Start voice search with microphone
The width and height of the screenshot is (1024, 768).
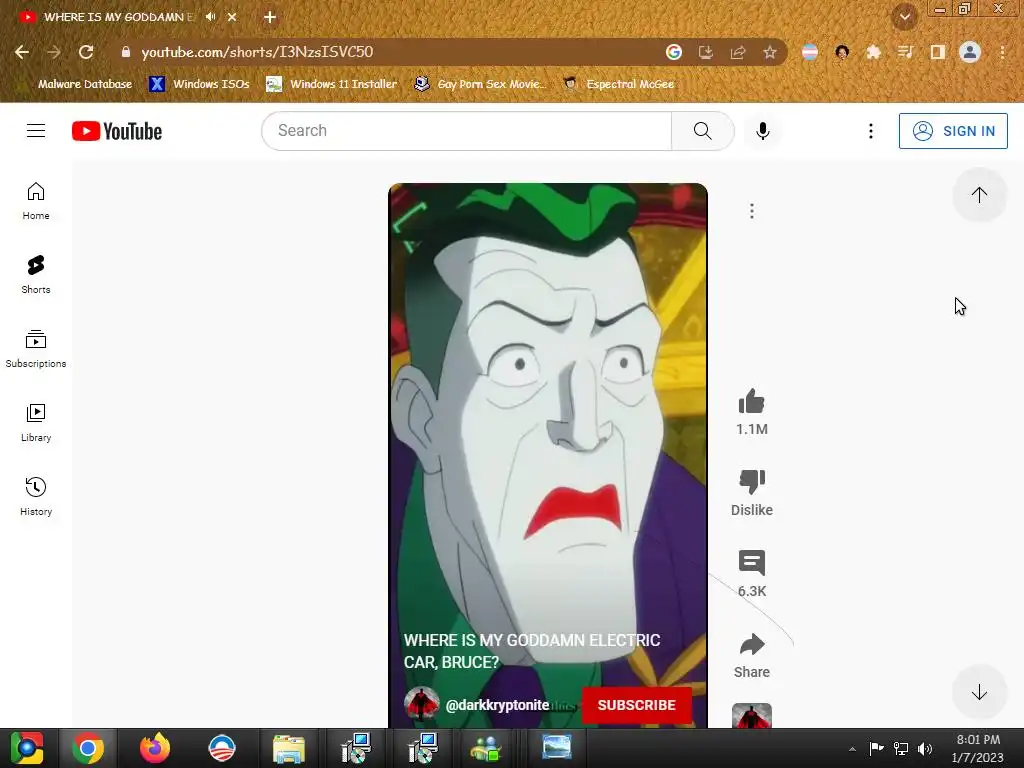click(x=762, y=131)
